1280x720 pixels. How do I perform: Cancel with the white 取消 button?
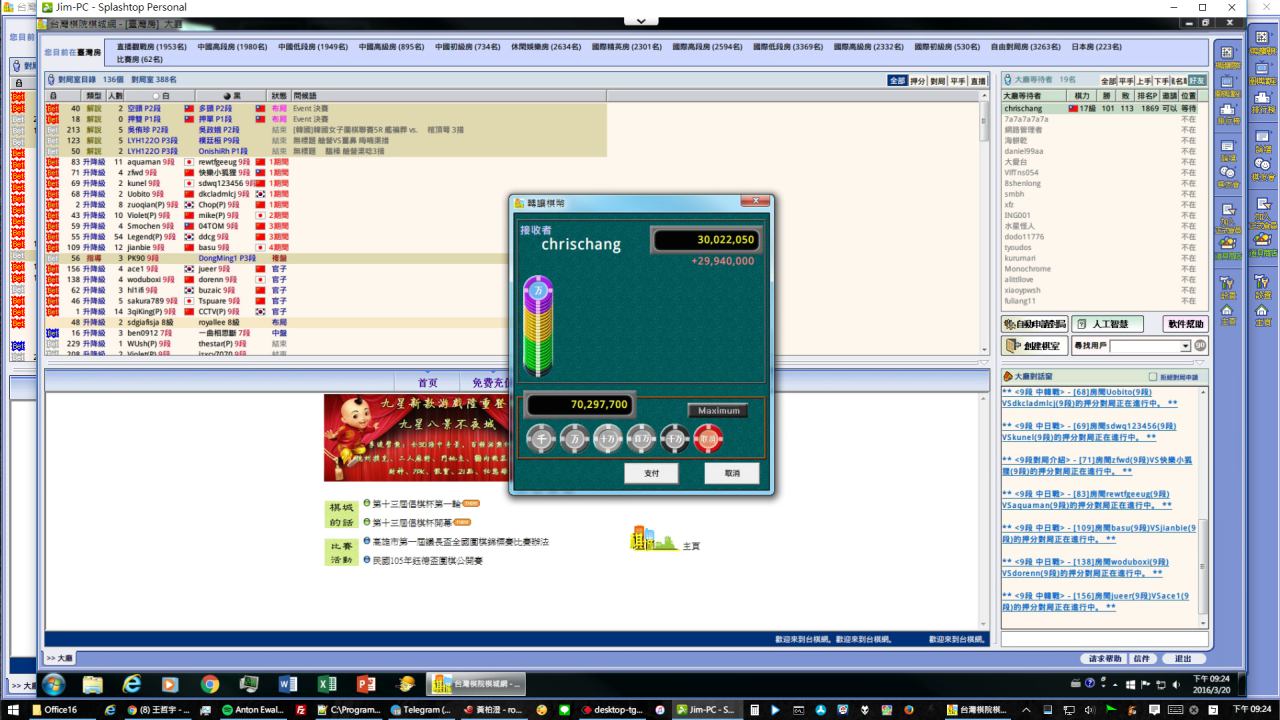(732, 473)
